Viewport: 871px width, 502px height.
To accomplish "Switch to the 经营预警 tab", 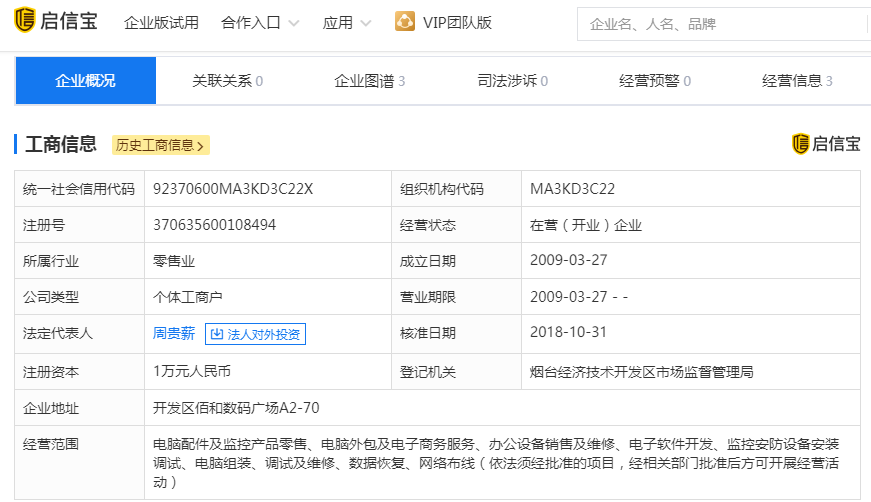I will pyautogui.click(x=655, y=81).
